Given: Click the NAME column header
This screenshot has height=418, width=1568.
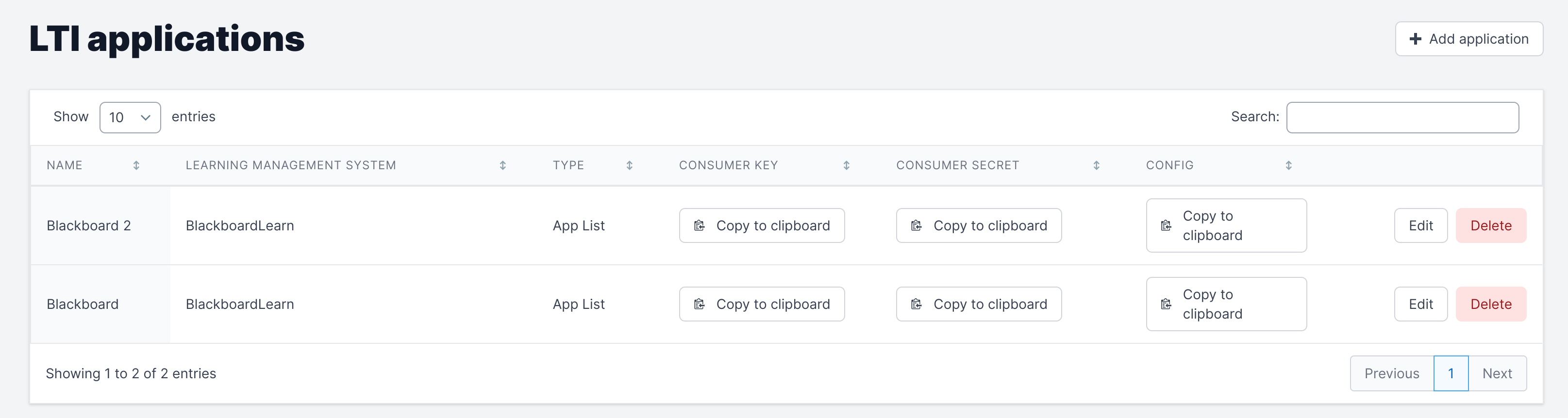Looking at the screenshot, I should click(x=65, y=165).
